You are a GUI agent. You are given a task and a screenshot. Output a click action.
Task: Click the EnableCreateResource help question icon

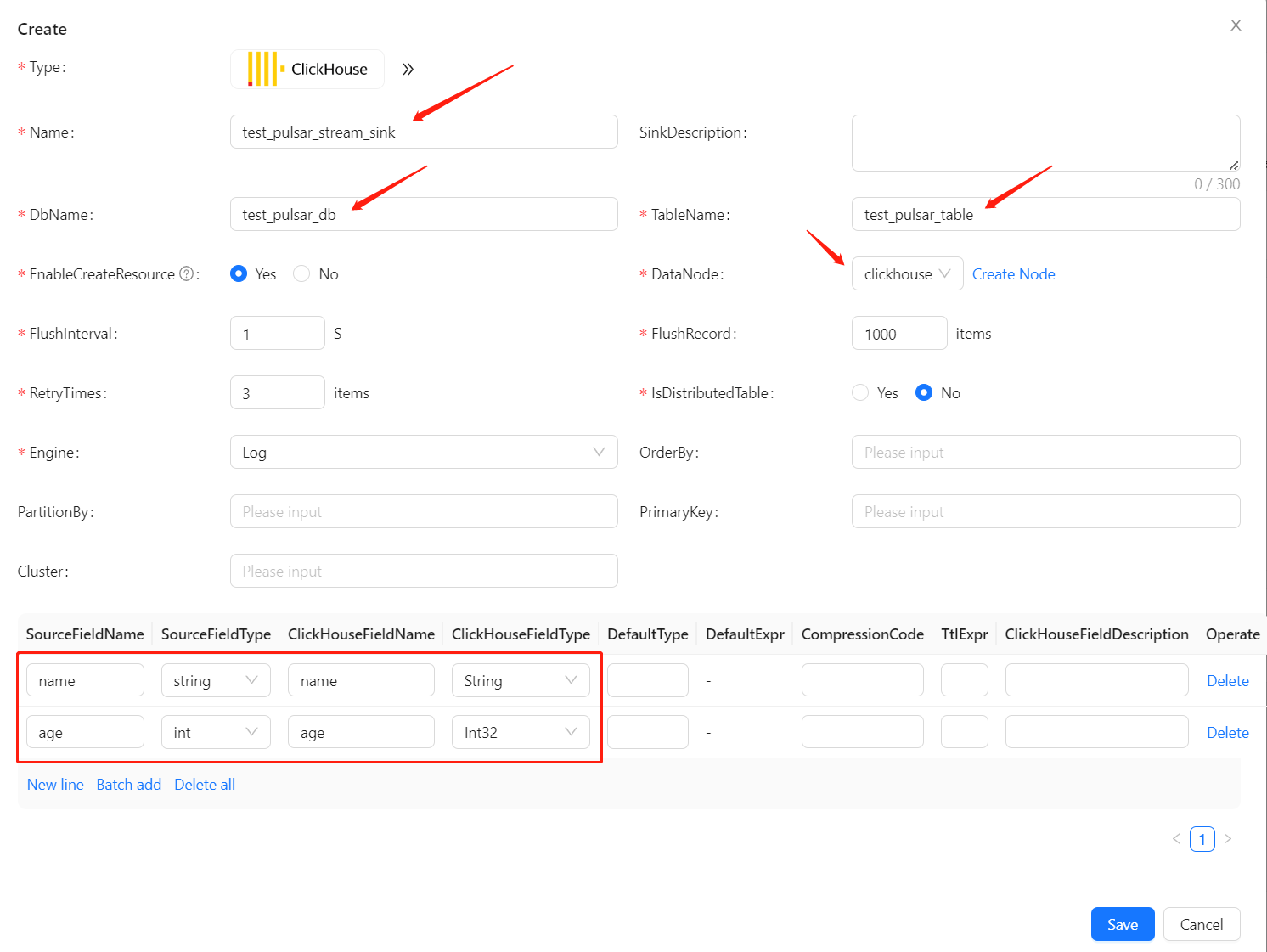coord(186,274)
